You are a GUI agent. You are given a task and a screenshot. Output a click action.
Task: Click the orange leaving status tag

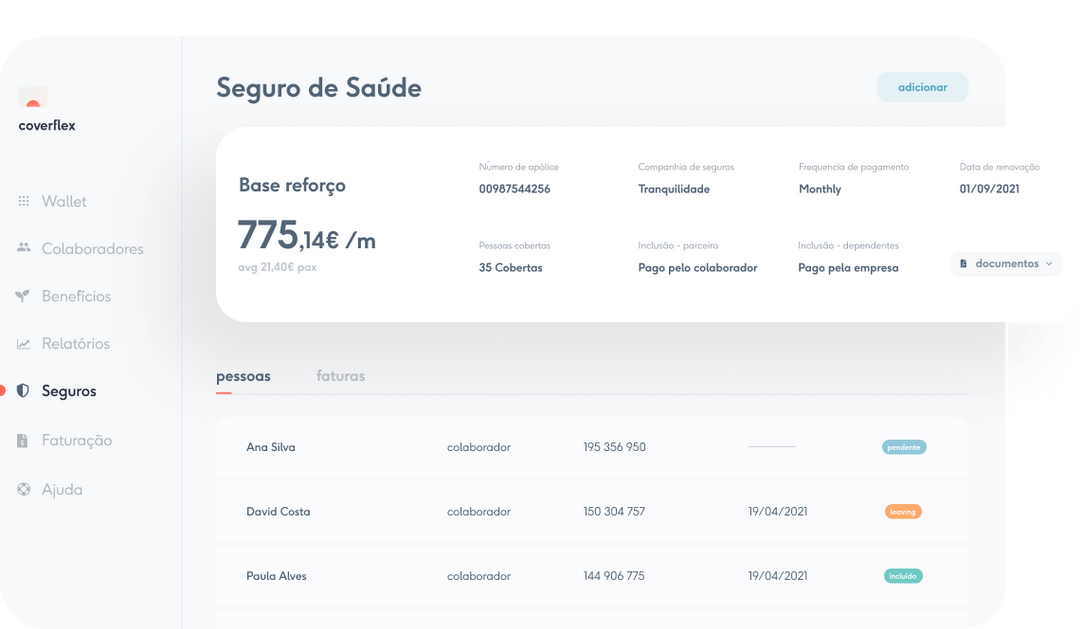[x=903, y=512]
